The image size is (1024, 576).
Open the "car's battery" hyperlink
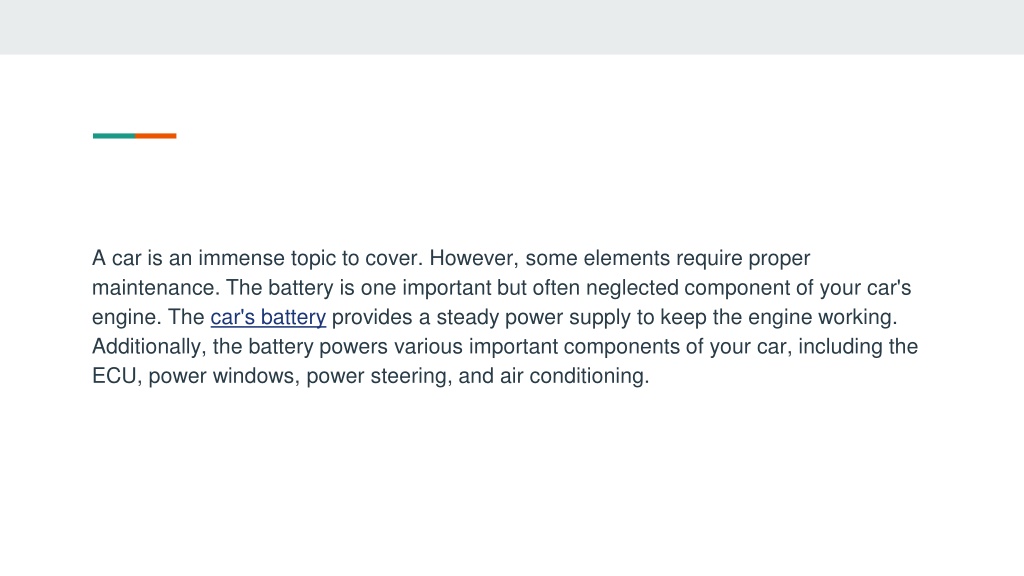268,317
